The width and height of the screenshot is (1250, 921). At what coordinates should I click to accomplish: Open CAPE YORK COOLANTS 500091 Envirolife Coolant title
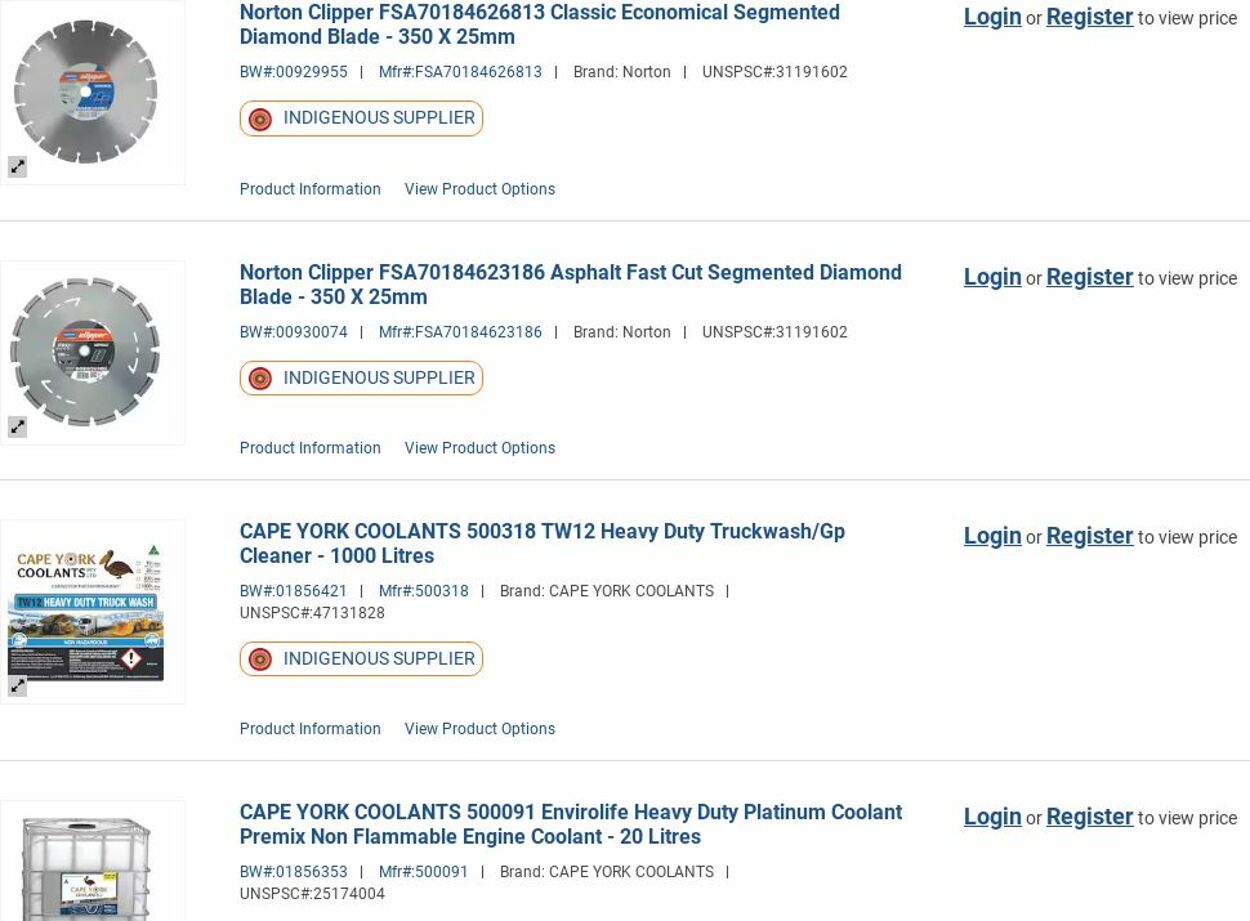[570, 824]
